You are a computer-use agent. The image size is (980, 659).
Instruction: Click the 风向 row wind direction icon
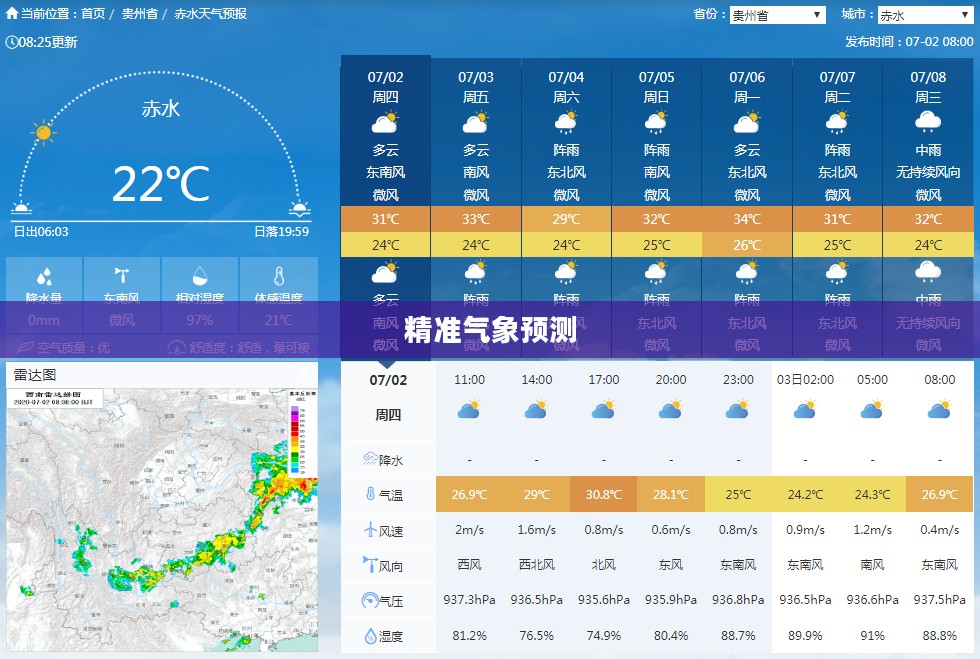point(370,565)
